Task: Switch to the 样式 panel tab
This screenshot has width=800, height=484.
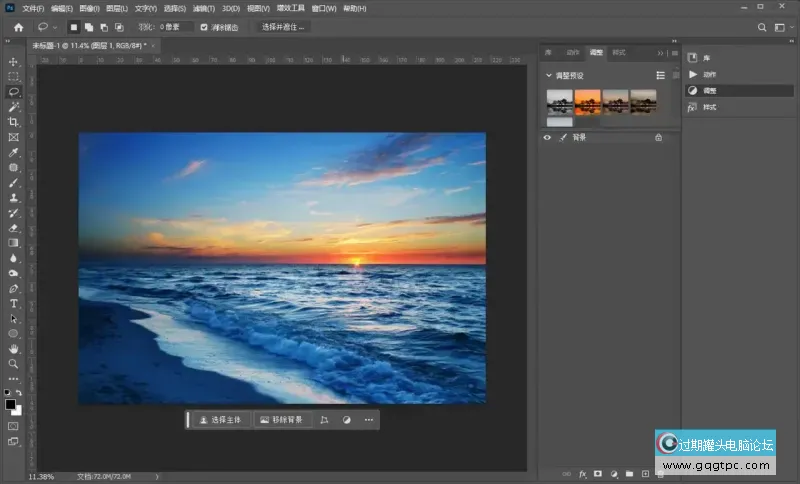Action: coord(619,53)
